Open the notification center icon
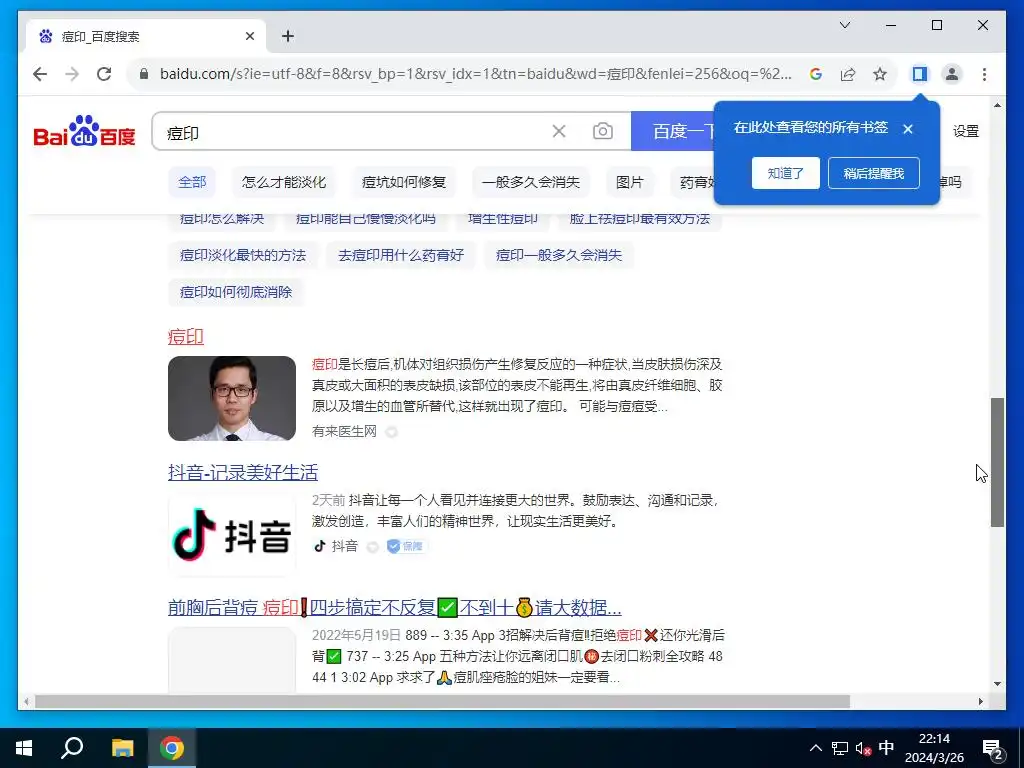The height and width of the screenshot is (768, 1024). click(993, 748)
